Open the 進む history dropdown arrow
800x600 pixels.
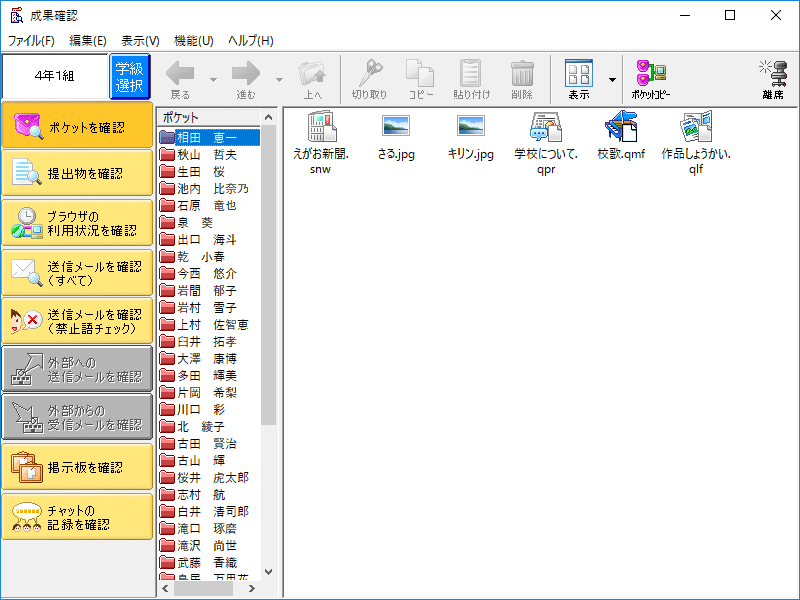[279, 80]
